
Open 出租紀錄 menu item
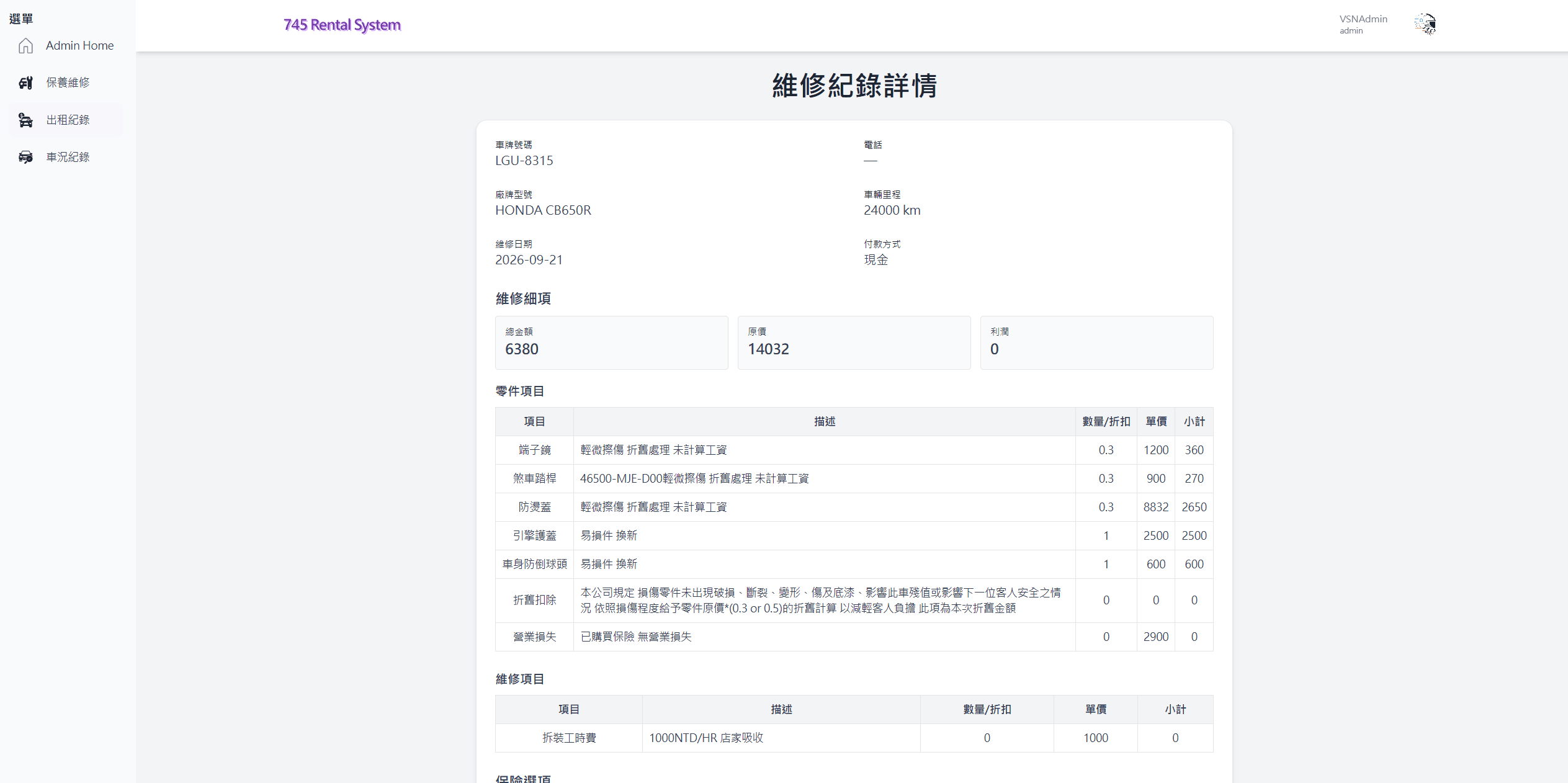pos(67,120)
